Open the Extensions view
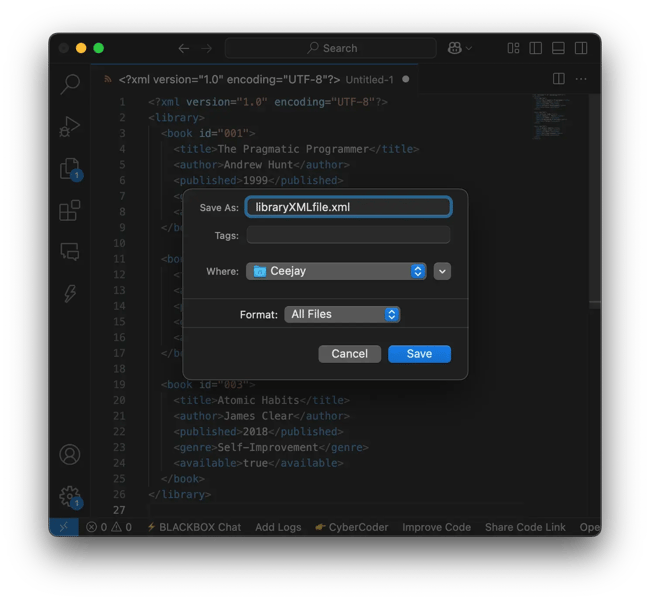650x601 pixels. 70,210
